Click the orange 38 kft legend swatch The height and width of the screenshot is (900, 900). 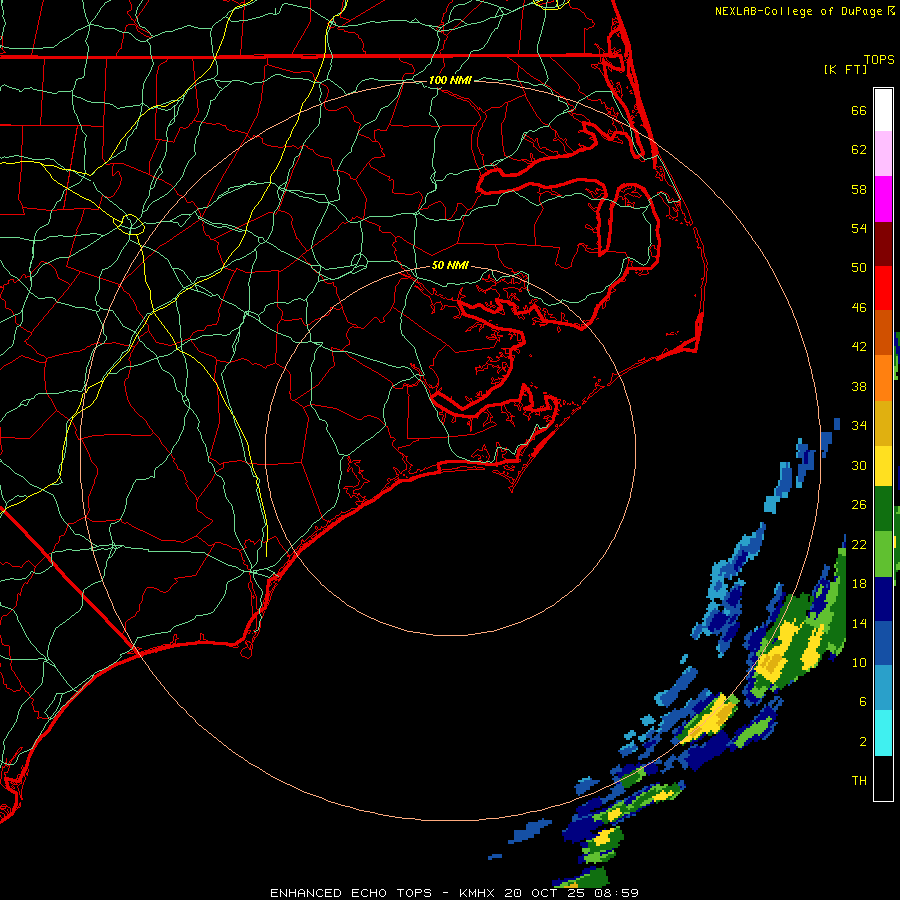tap(883, 378)
